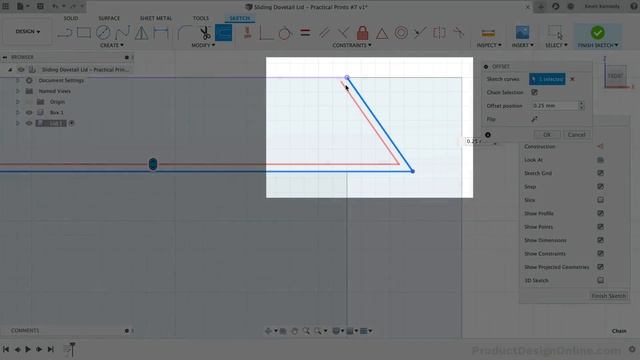Toggle the Construction line style icon

click(x=600, y=147)
